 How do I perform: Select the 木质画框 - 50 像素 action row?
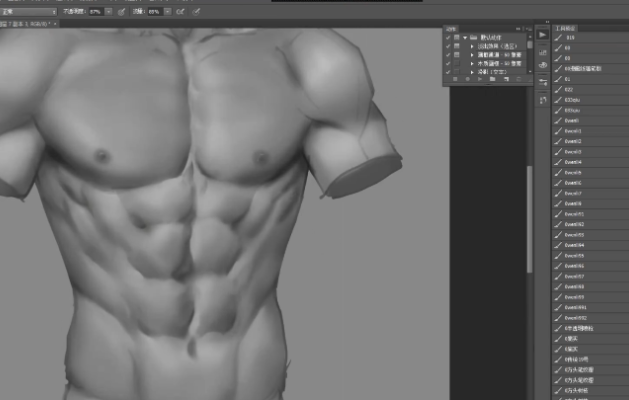coord(485,63)
